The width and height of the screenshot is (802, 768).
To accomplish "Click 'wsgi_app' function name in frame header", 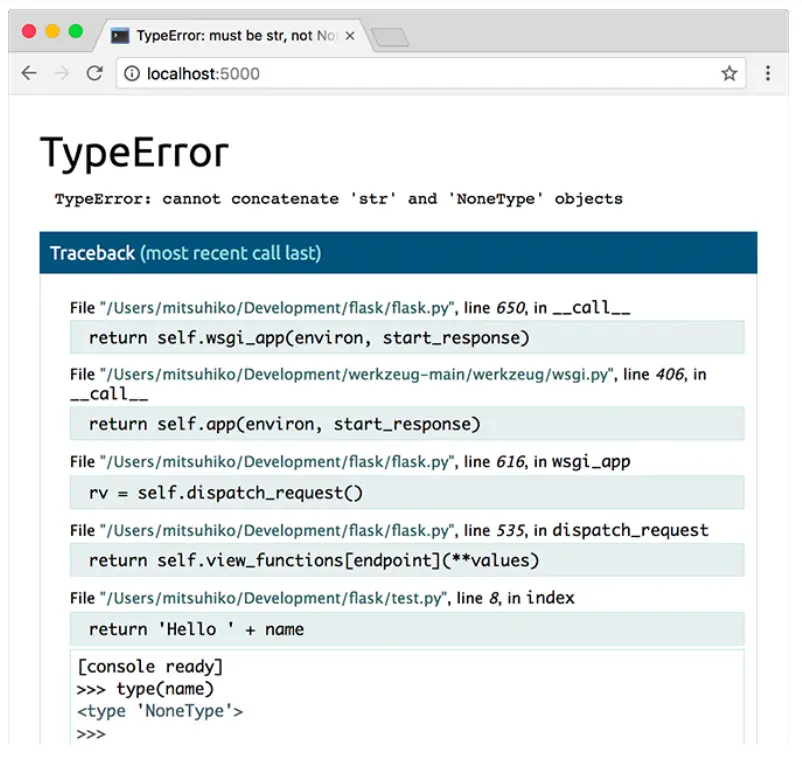I will pos(591,462).
